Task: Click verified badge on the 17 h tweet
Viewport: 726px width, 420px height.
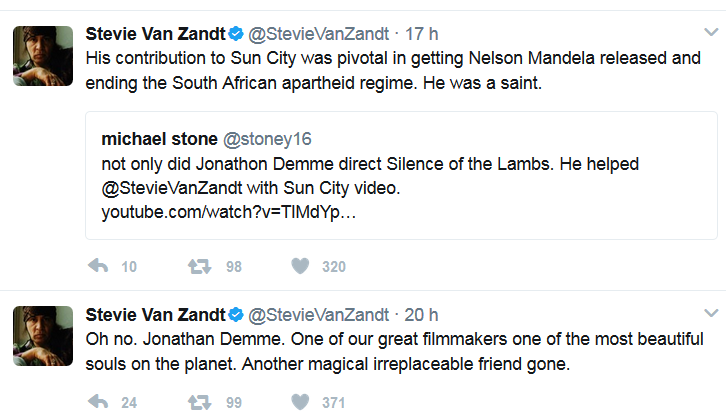Action: tap(236, 34)
